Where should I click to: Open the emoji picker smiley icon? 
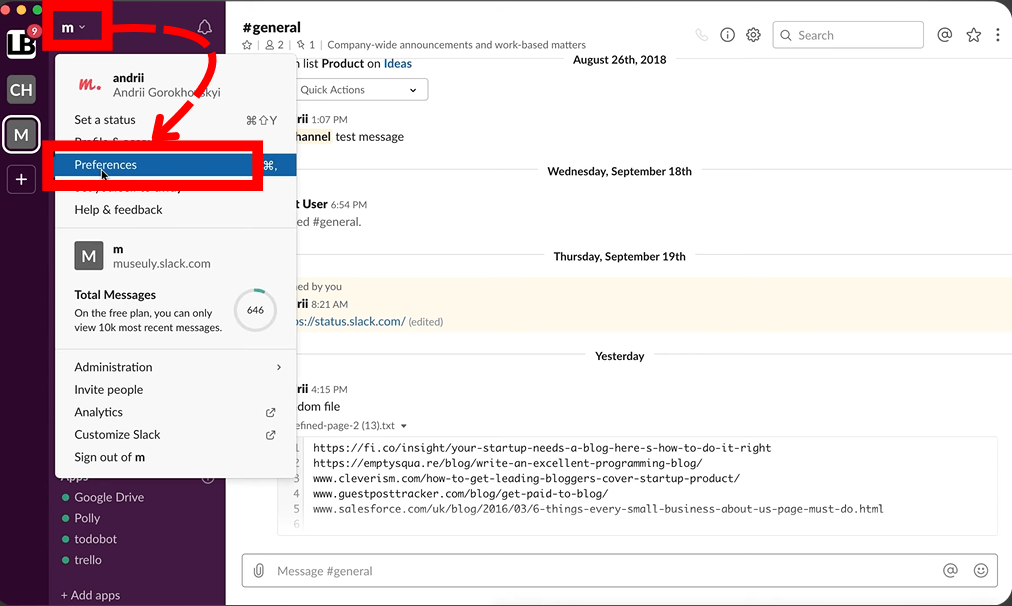pos(981,570)
